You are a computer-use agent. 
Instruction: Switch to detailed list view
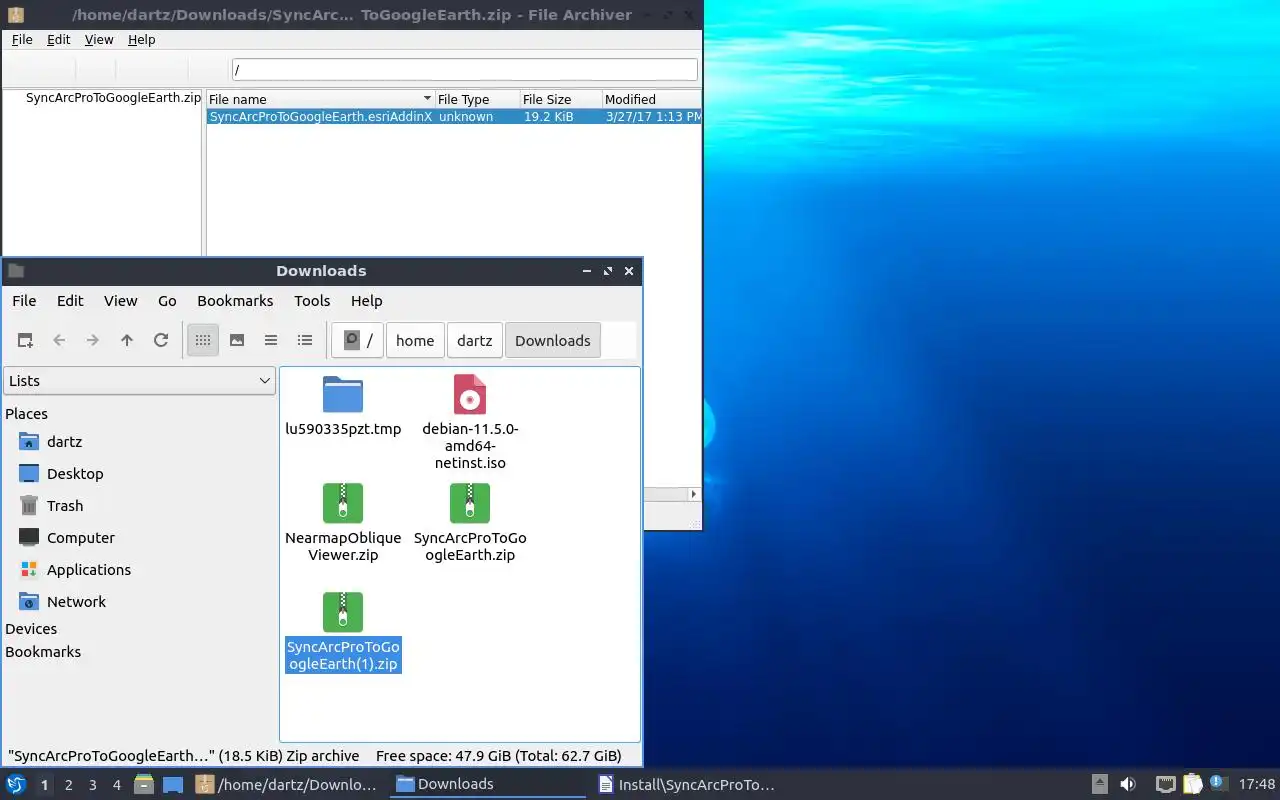click(x=305, y=340)
